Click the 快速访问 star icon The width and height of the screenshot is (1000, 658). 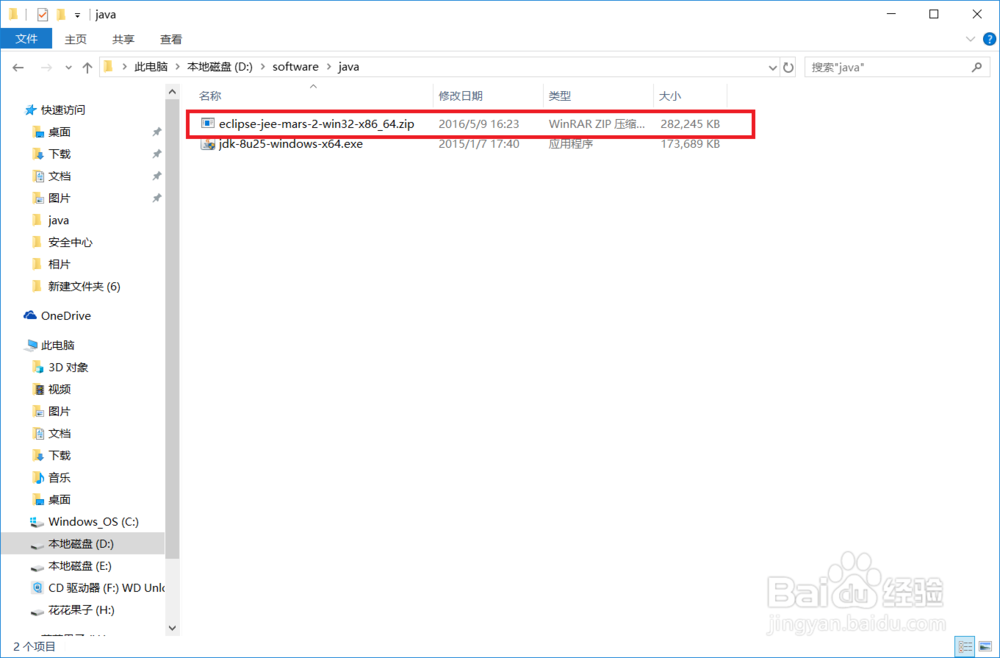[30, 110]
